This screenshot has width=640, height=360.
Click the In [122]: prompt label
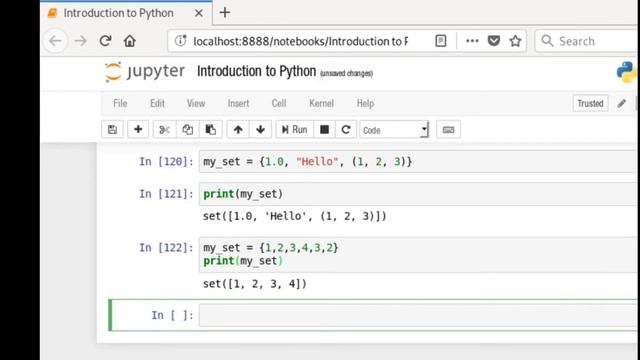[x=166, y=248]
